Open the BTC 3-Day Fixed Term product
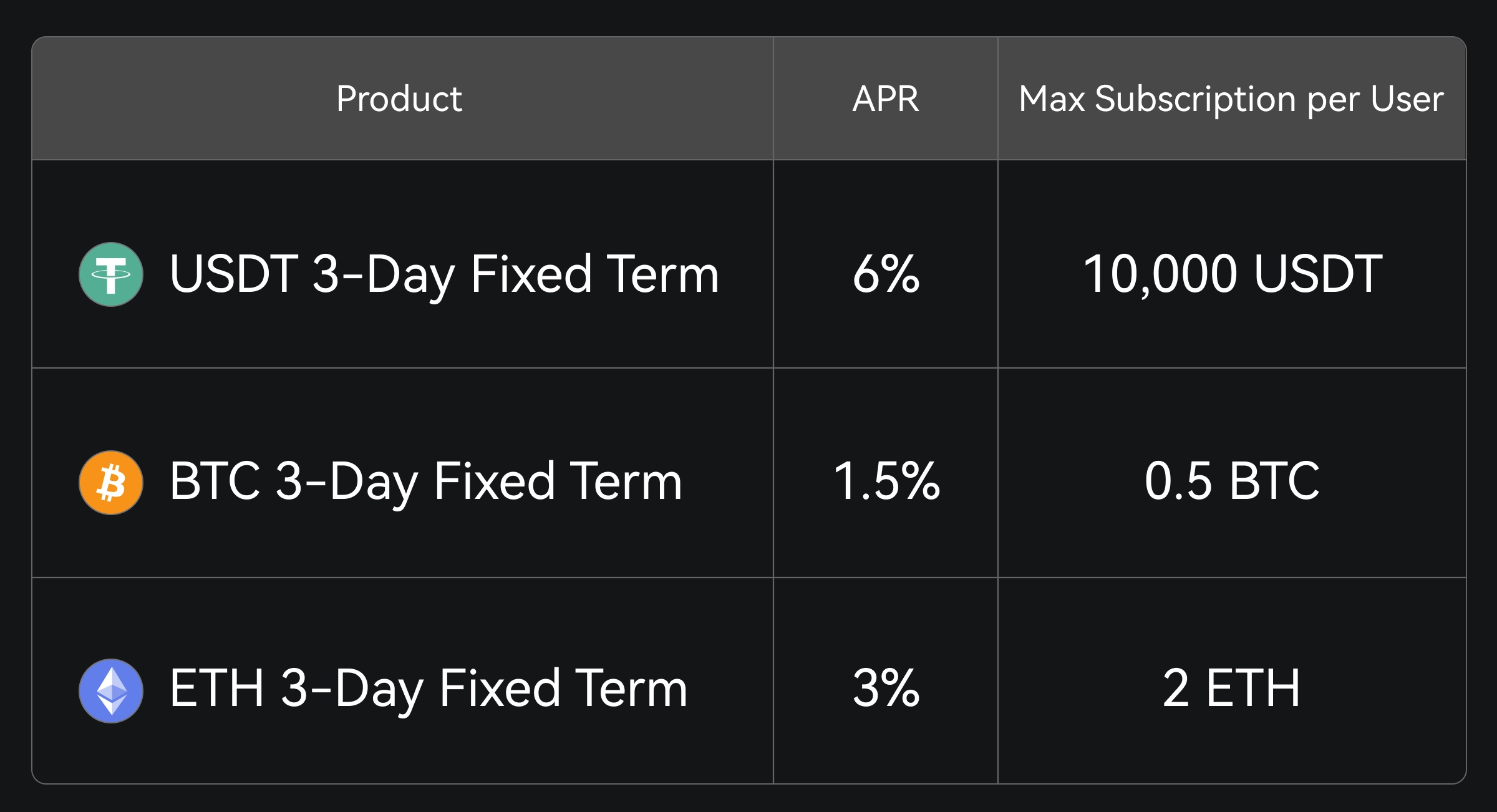The height and width of the screenshot is (812, 1497). point(426,481)
